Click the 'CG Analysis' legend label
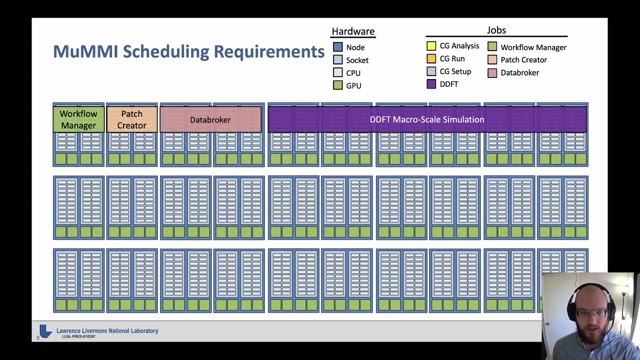 459,46
